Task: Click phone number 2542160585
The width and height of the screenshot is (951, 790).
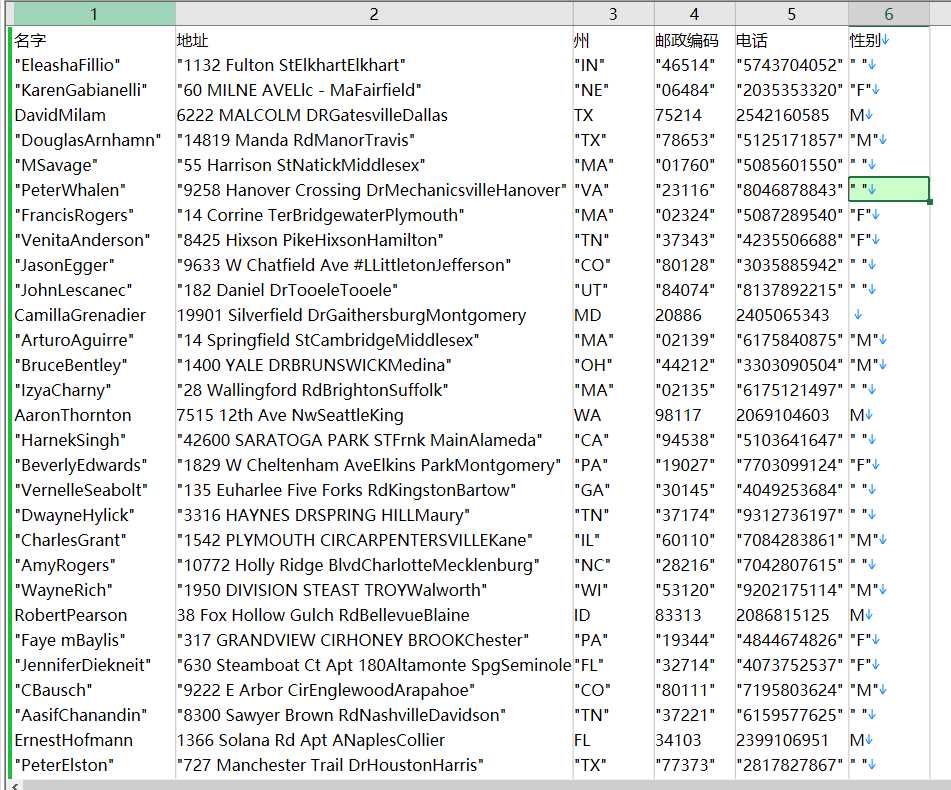Action: pyautogui.click(x=791, y=115)
